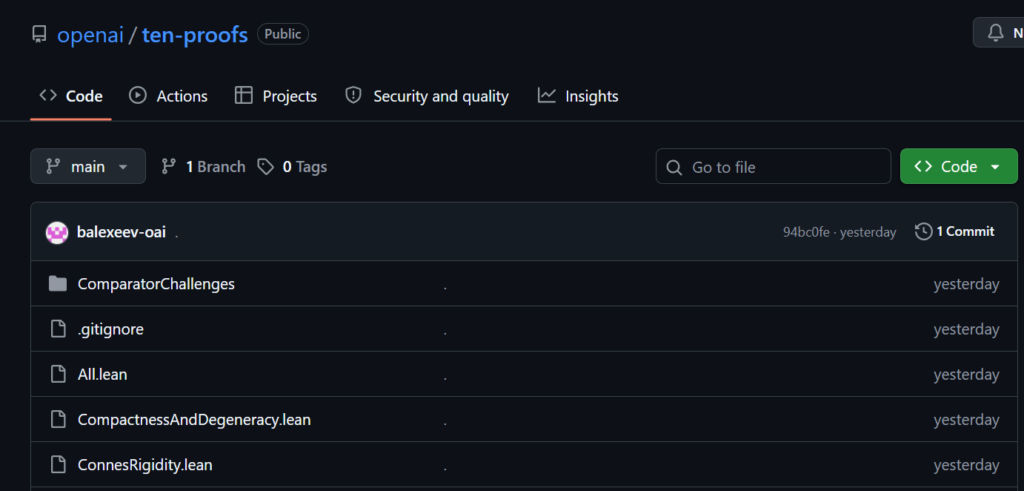1024x491 pixels.
Task: Click the folder icon for ComparatorChallenges
Action: point(57,284)
